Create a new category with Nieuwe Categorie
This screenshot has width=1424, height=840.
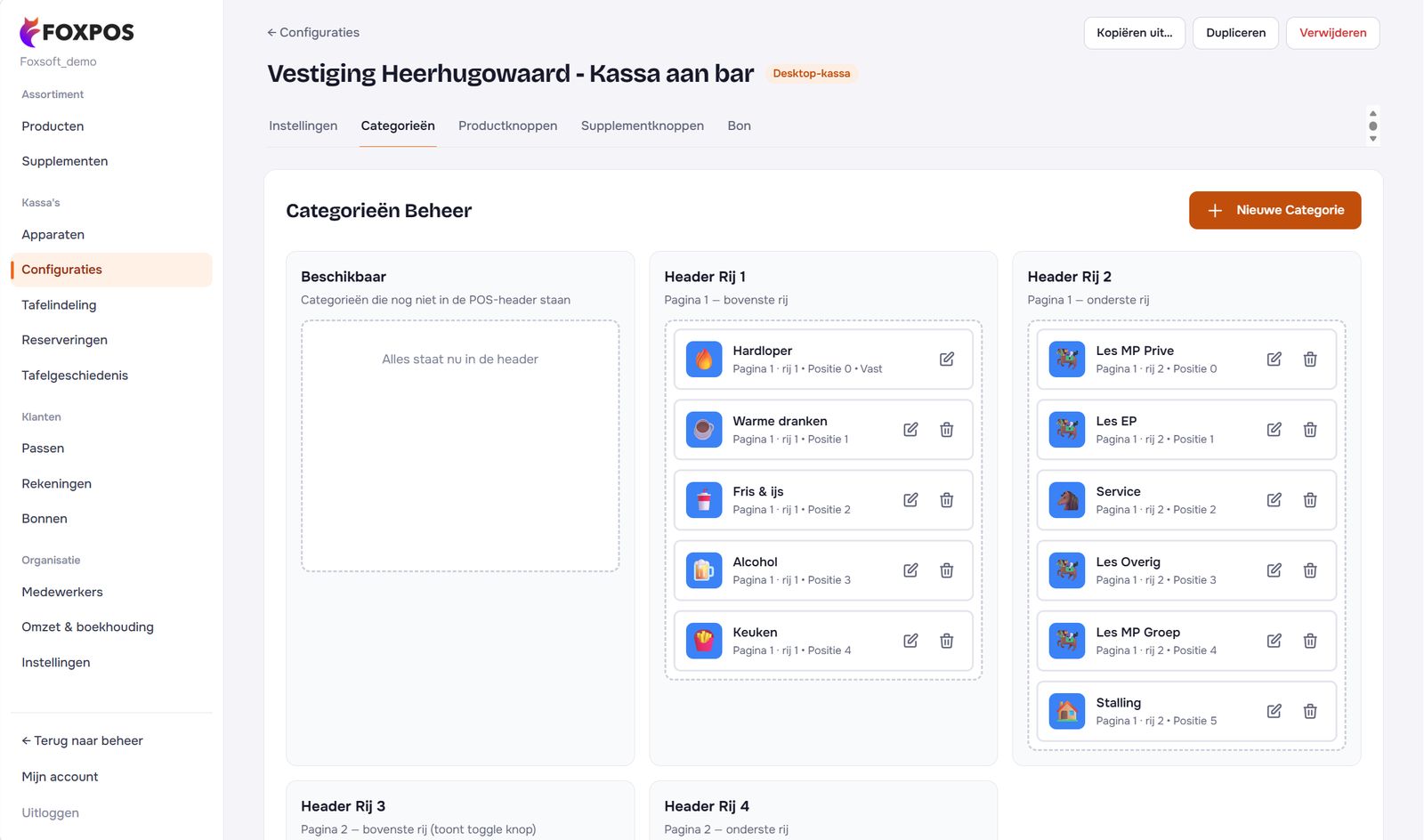[1274, 210]
